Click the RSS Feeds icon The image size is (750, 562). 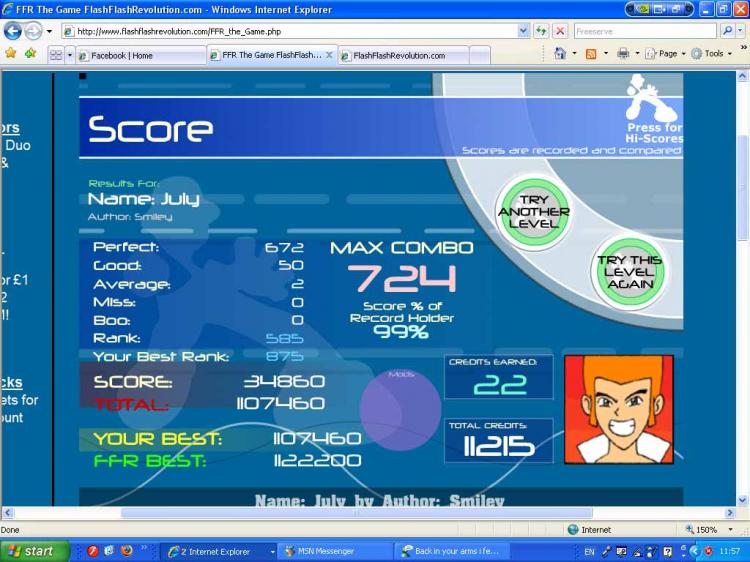click(x=591, y=54)
